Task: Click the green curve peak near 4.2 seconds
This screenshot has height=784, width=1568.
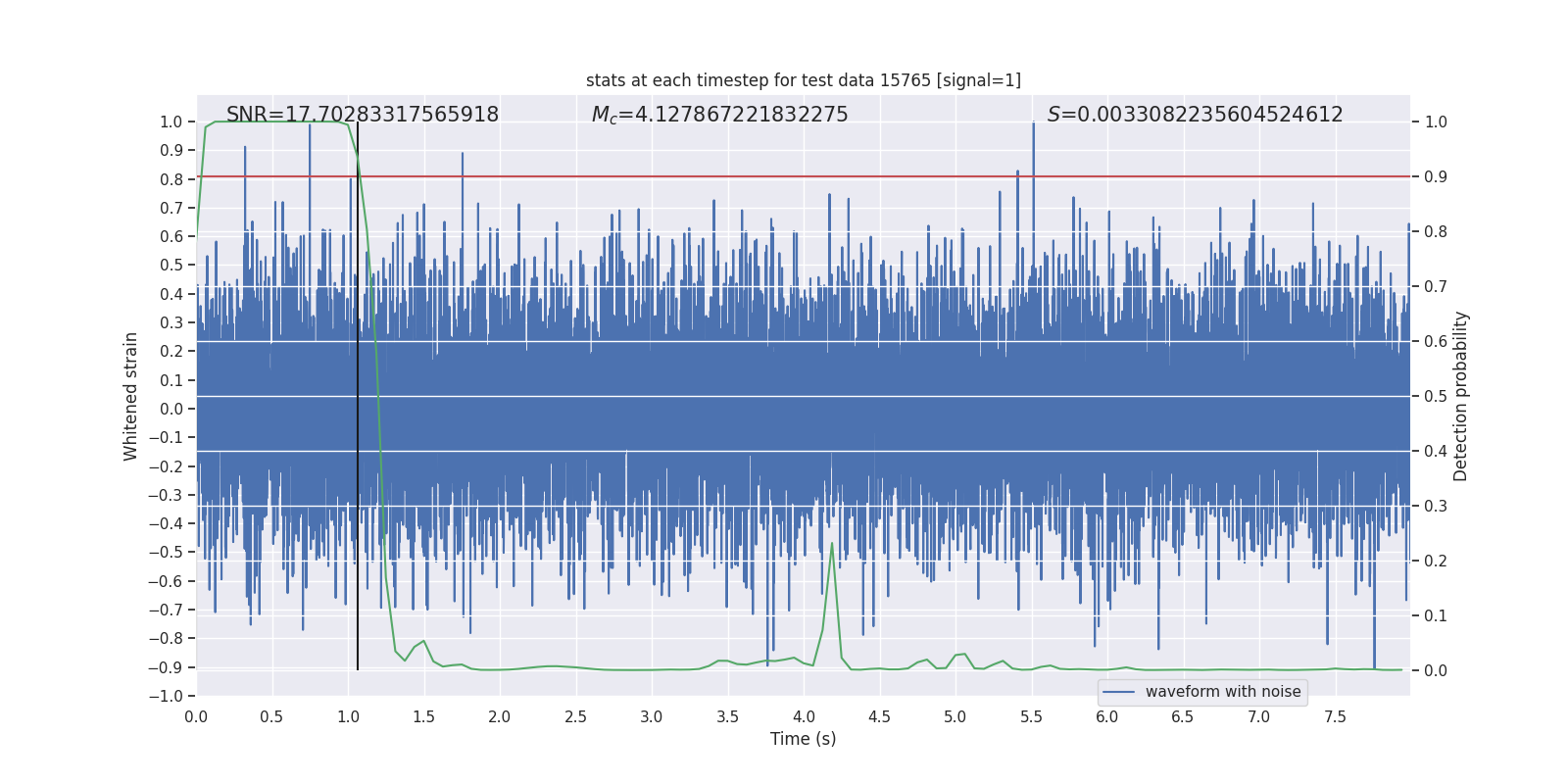Action: (x=832, y=545)
